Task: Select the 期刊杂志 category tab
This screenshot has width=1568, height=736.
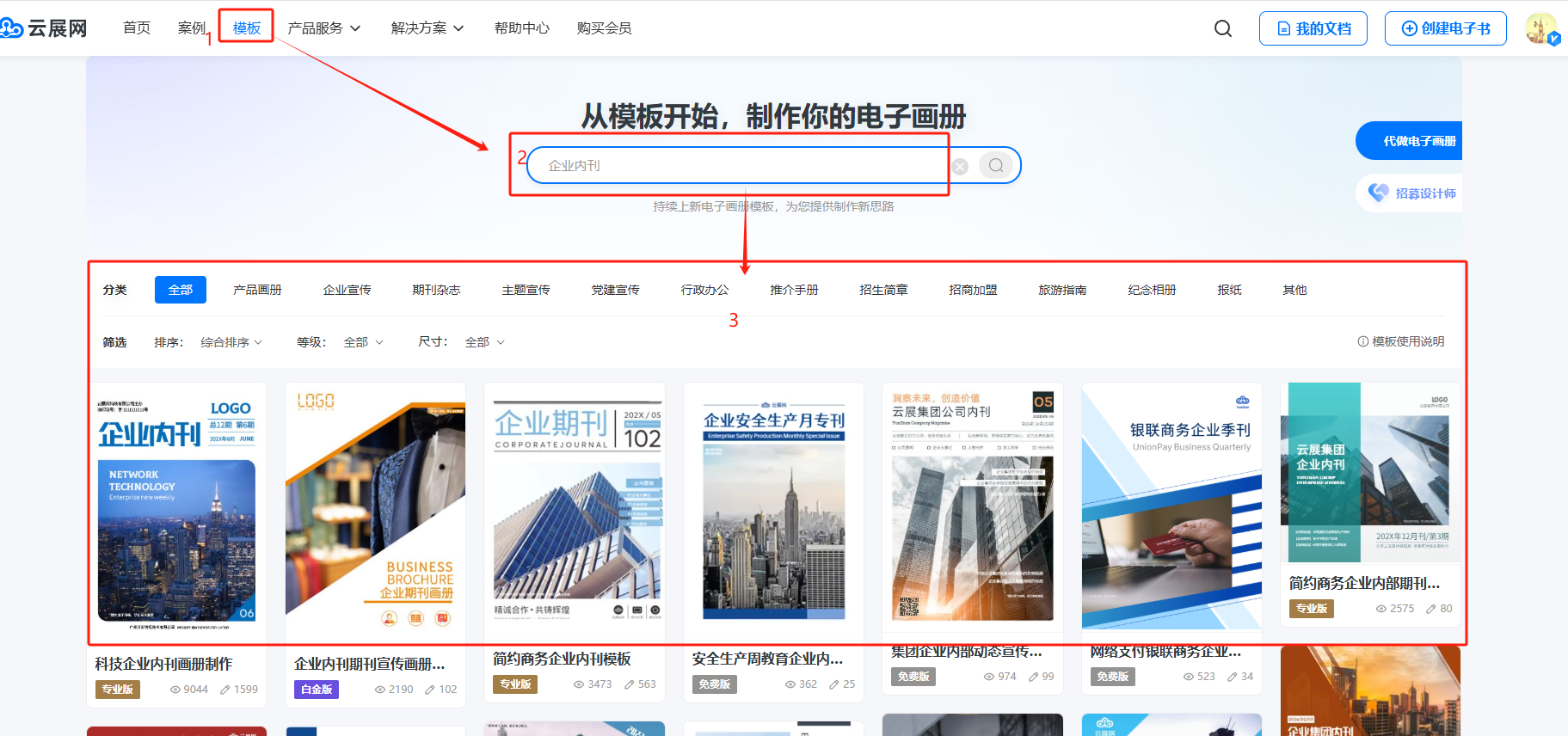Action: [x=436, y=290]
